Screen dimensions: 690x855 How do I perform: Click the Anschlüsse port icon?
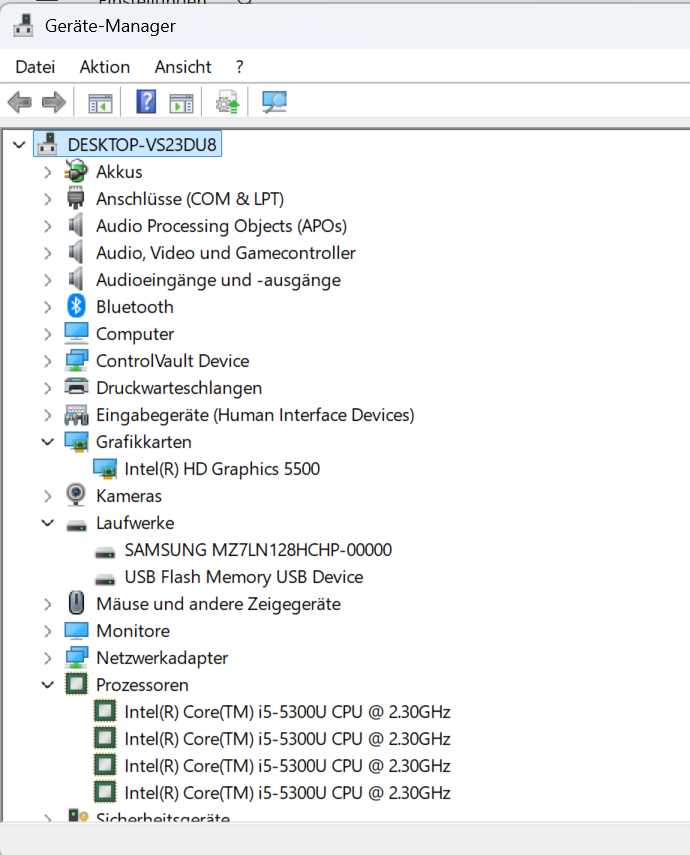76,198
